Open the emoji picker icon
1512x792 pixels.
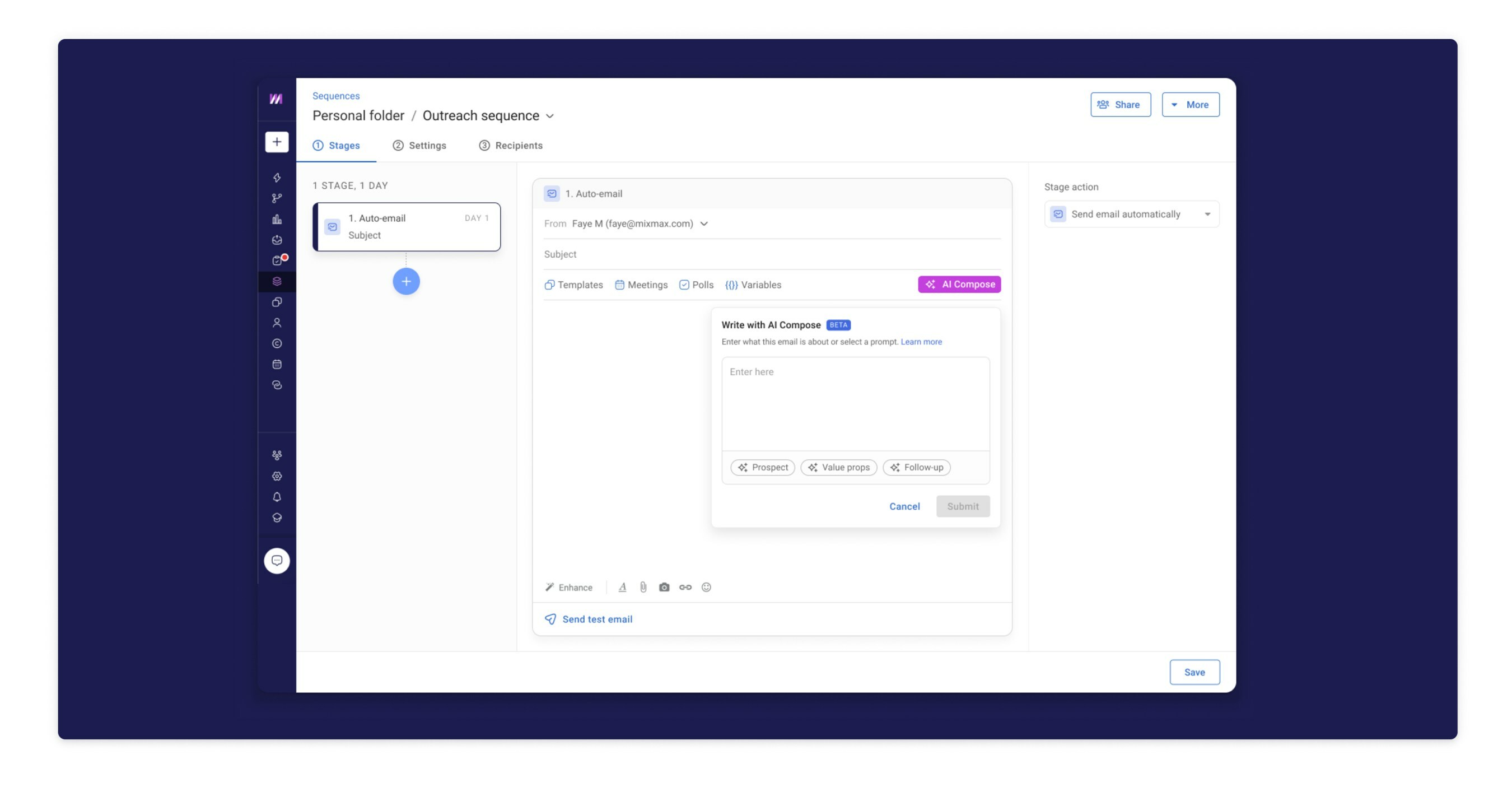coord(706,587)
